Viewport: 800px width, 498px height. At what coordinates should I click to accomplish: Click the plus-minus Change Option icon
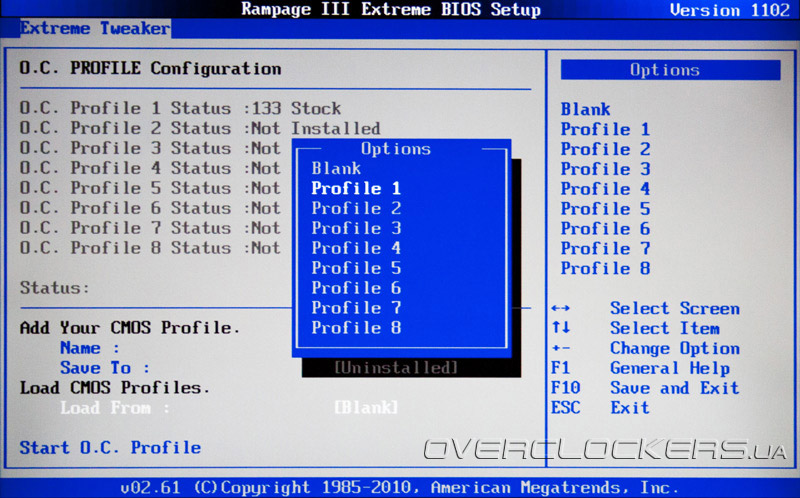pyautogui.click(x=561, y=348)
